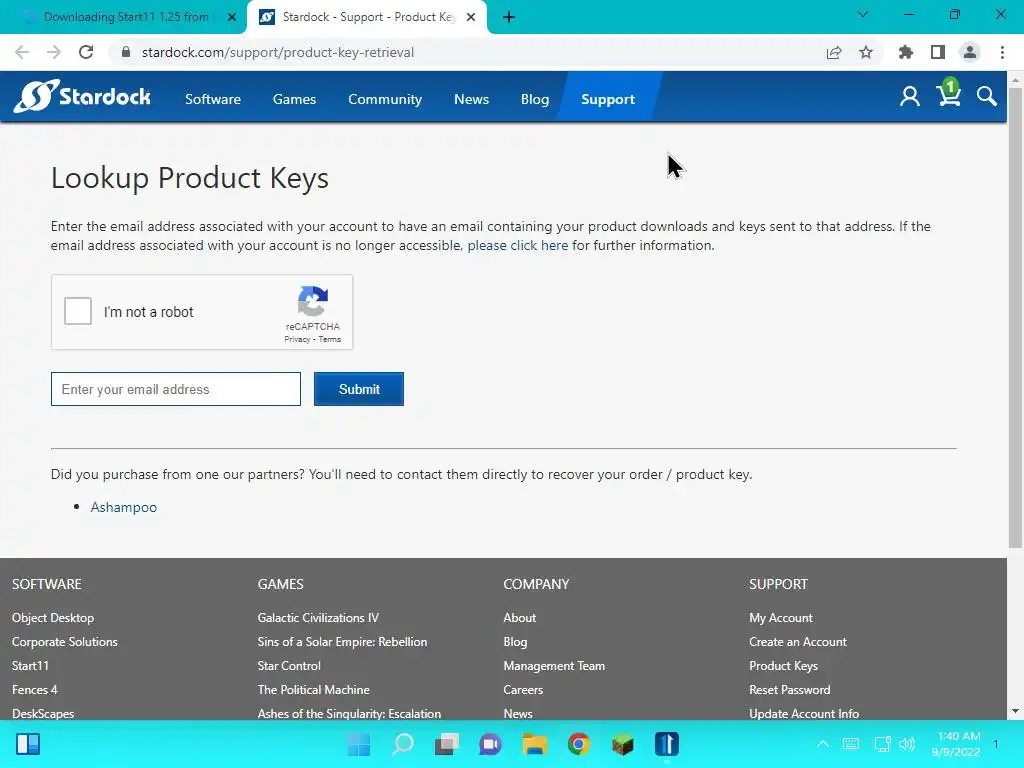This screenshot has width=1024, height=768.
Task: Click the reCAPTCHA logo
Action: 313,300
